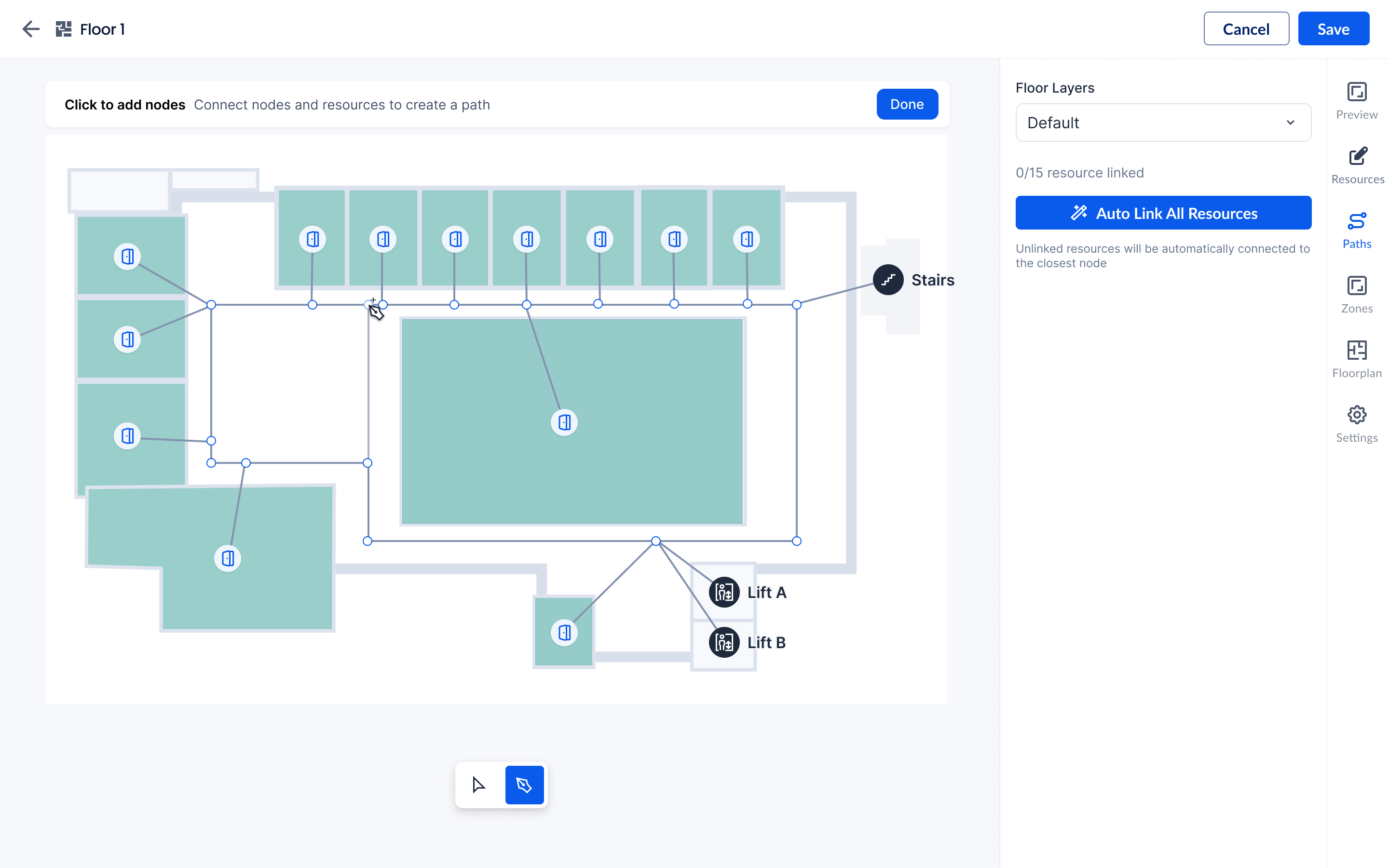Click door icon in bottom-left L-shaped room
This screenshot has width=1389, height=868.
[x=228, y=558]
